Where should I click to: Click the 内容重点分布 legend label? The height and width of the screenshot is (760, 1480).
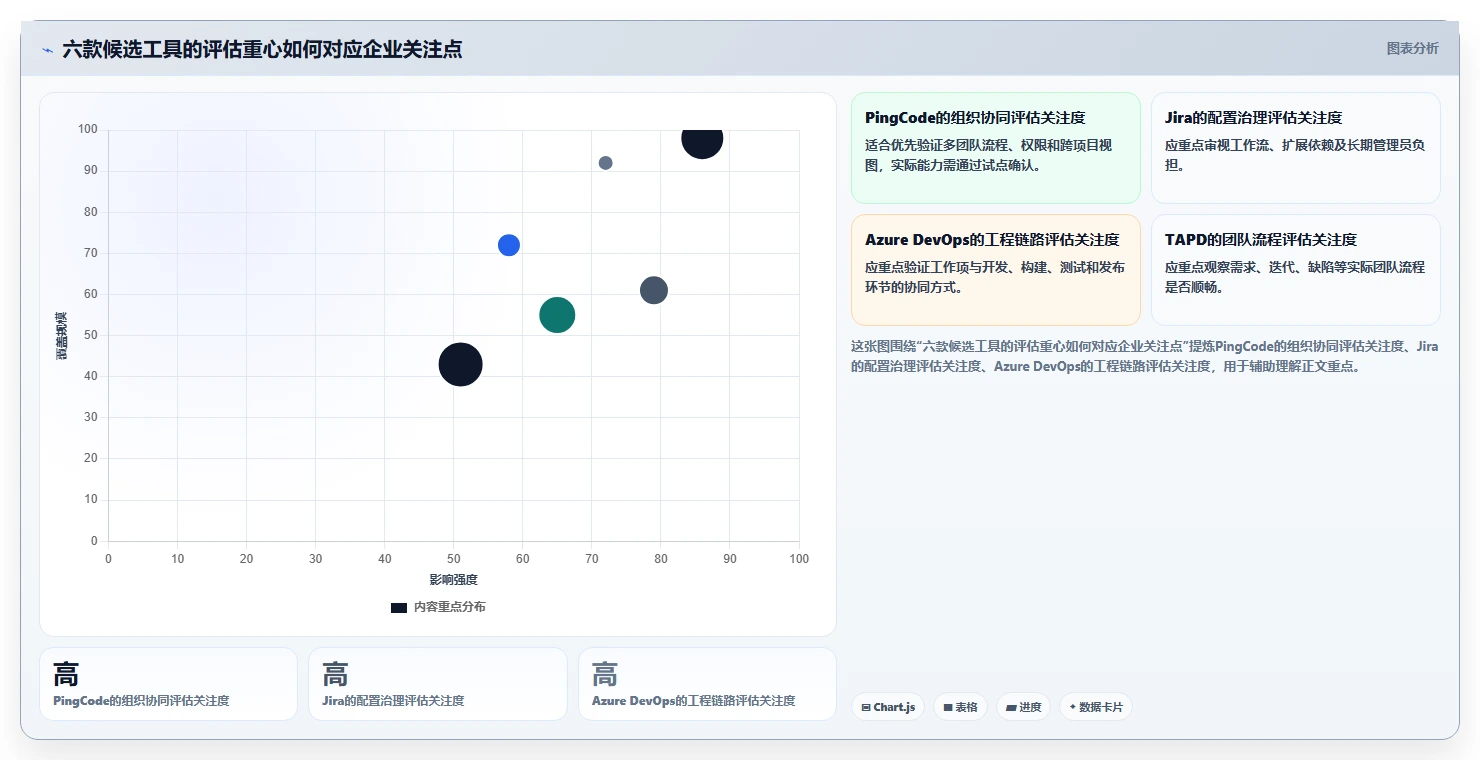(450, 608)
